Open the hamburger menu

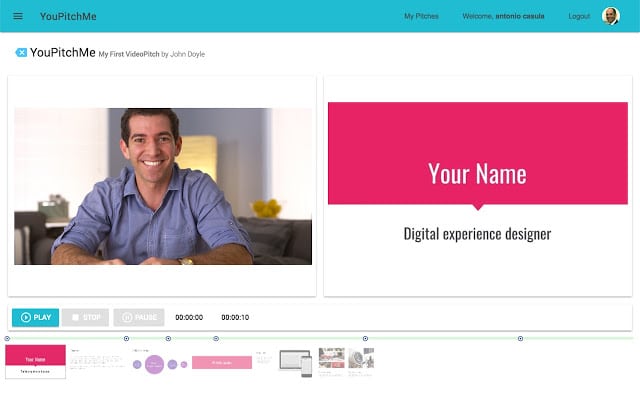coord(17,16)
